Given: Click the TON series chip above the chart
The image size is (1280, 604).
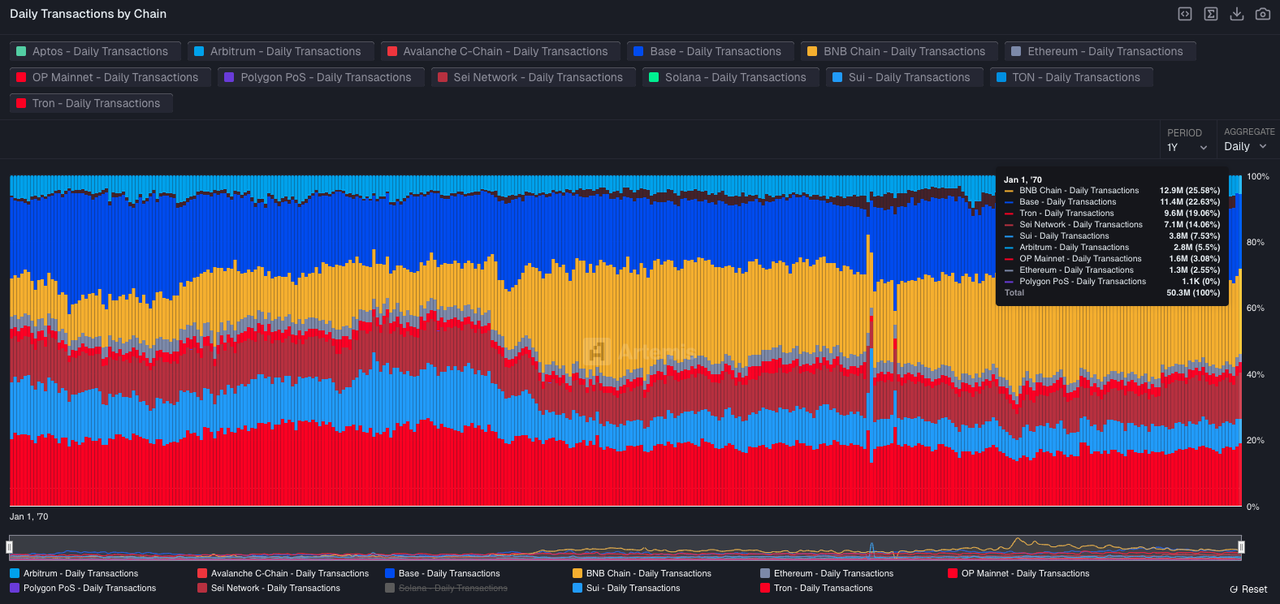Looking at the screenshot, I should tap(1071, 77).
